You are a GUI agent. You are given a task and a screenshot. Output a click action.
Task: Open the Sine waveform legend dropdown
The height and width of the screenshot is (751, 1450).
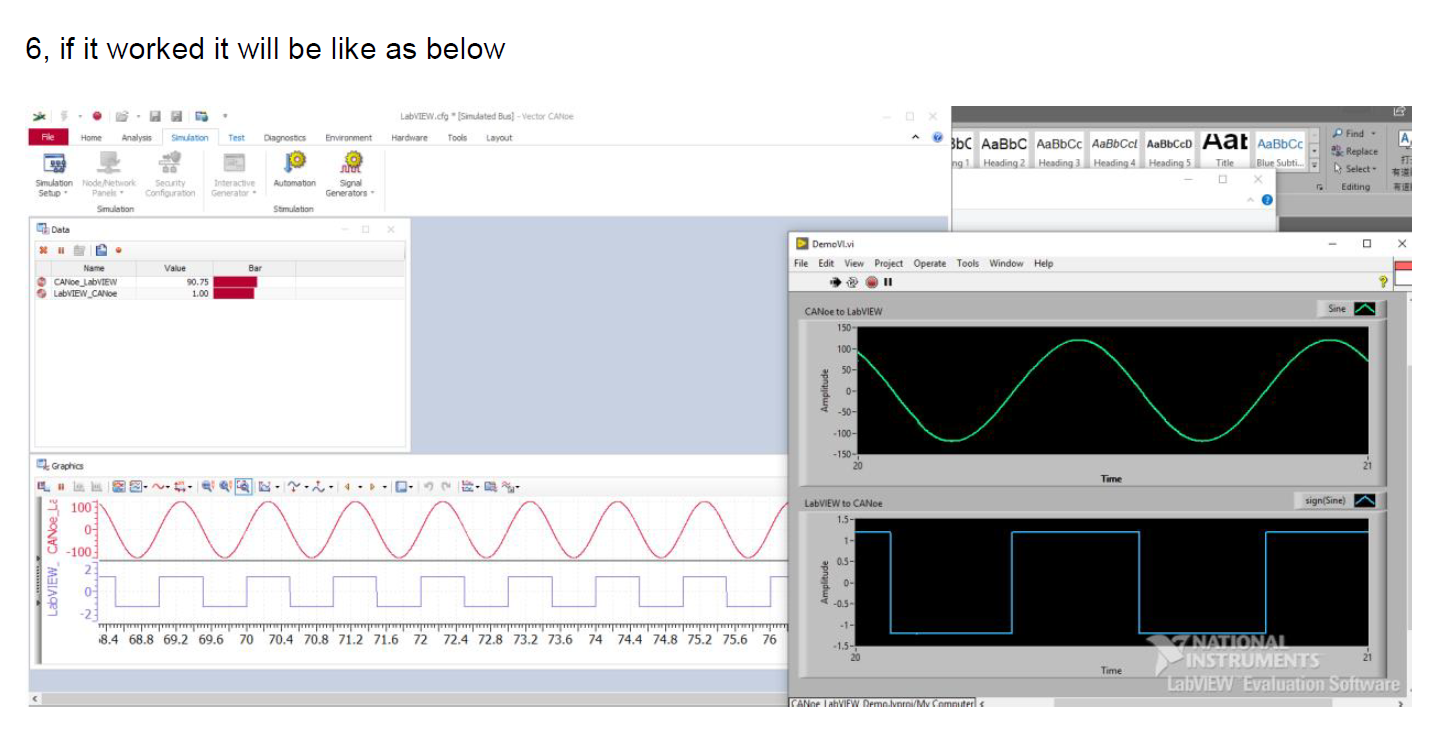point(1367,309)
